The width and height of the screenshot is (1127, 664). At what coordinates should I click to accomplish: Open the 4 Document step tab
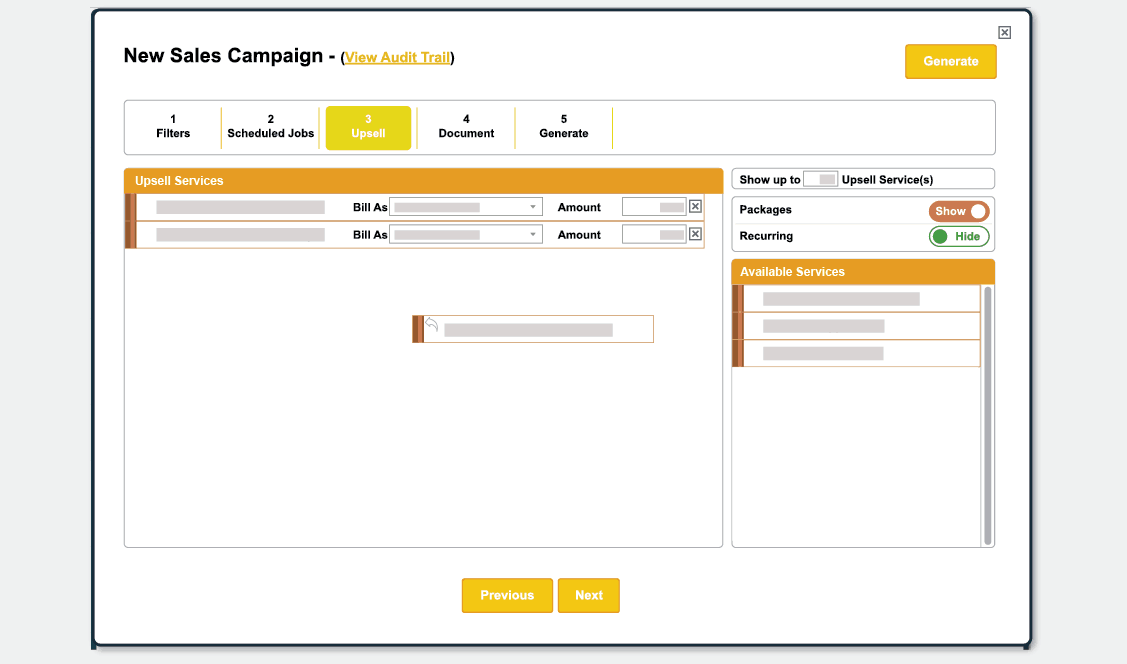pos(466,127)
